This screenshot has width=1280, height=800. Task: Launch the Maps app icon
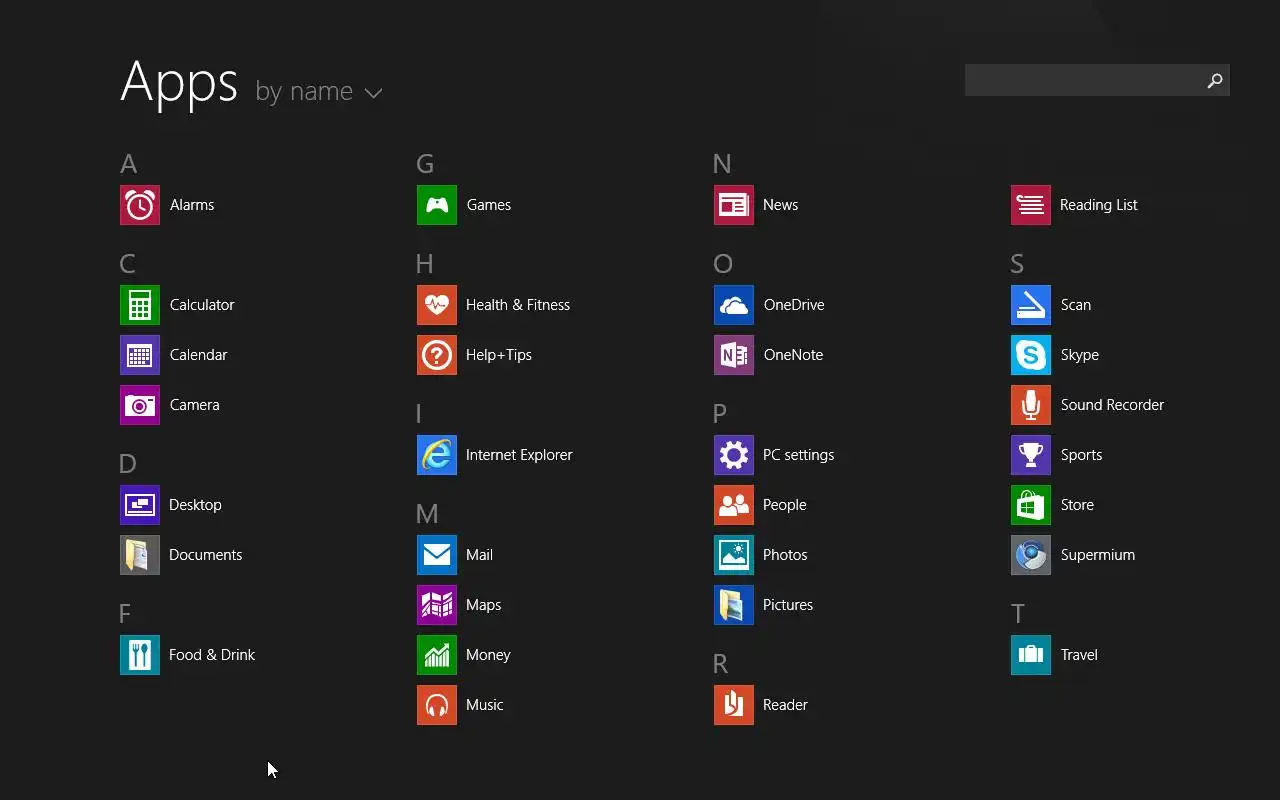[x=437, y=605]
